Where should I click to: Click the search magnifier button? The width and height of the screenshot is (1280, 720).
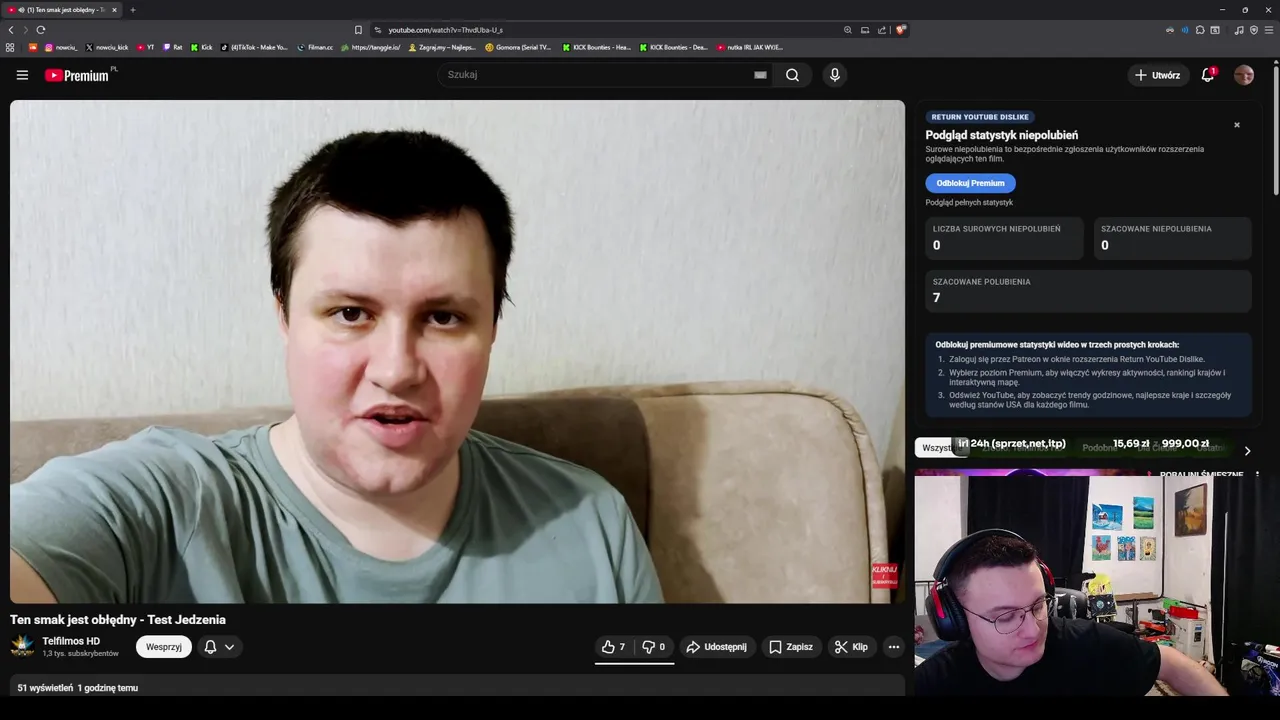pos(792,75)
